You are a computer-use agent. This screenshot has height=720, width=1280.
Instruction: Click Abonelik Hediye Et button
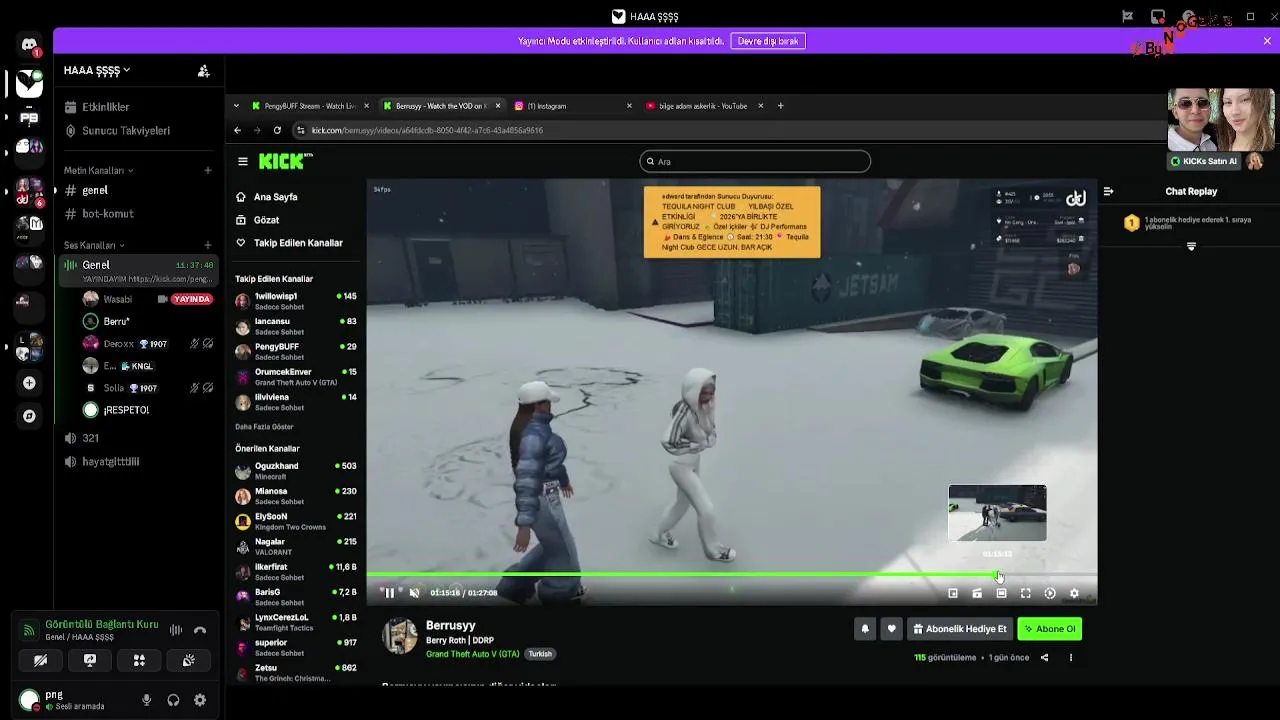[x=960, y=629]
